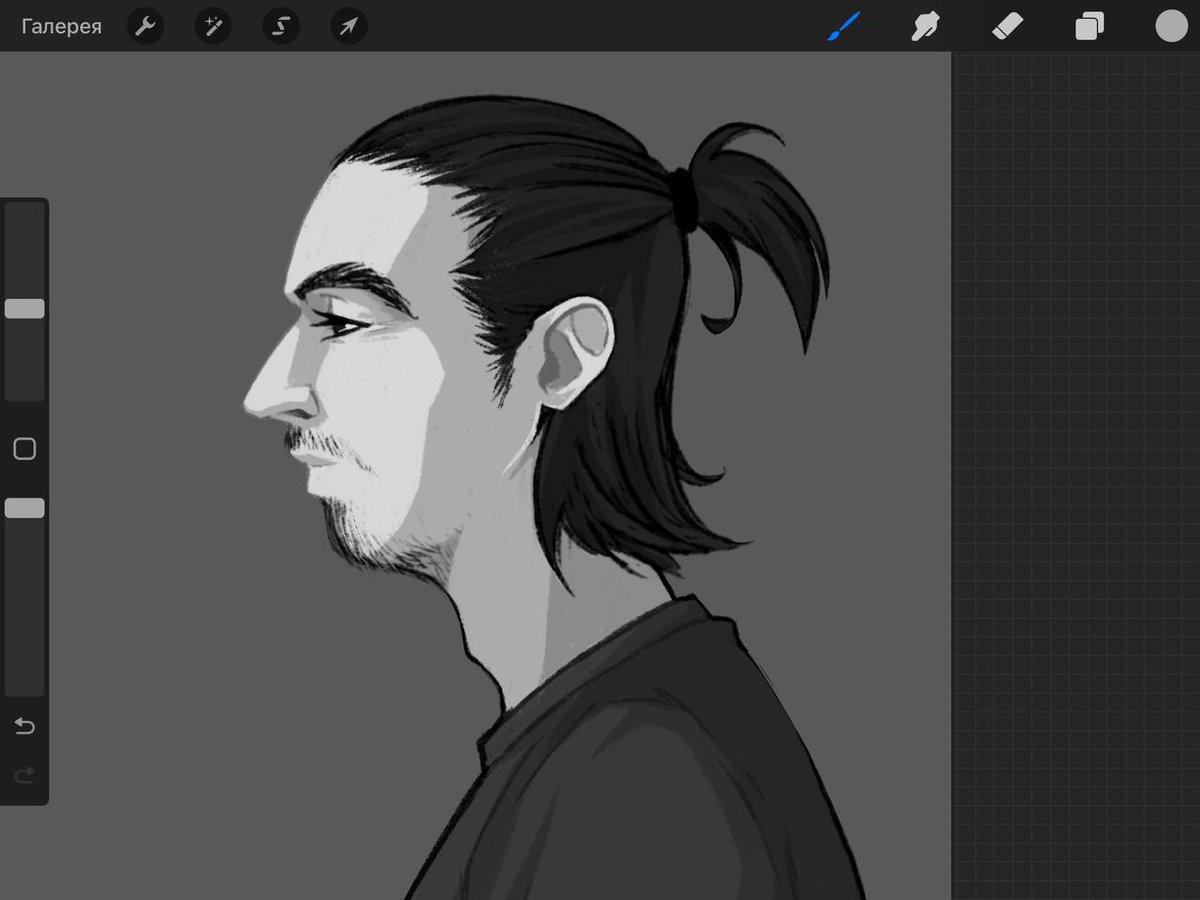Open the Layers panel
Screen dimensions: 1200x900
[1089, 26]
